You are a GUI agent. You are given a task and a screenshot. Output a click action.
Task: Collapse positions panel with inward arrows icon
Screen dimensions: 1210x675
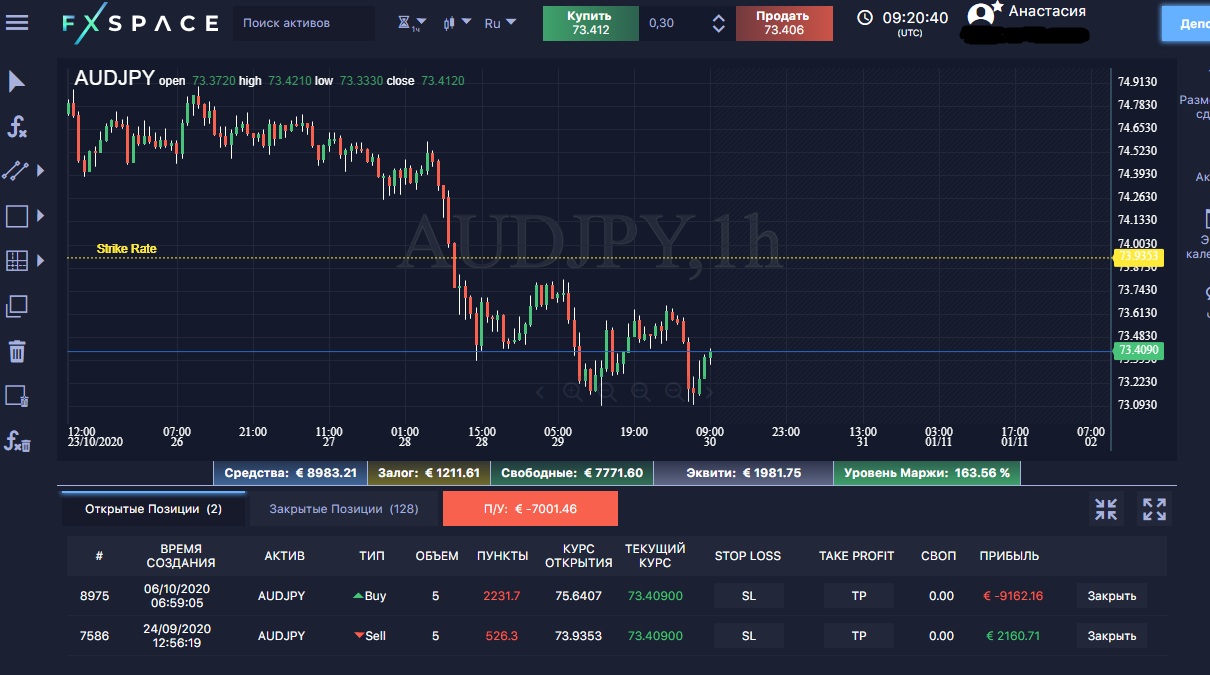click(1106, 509)
